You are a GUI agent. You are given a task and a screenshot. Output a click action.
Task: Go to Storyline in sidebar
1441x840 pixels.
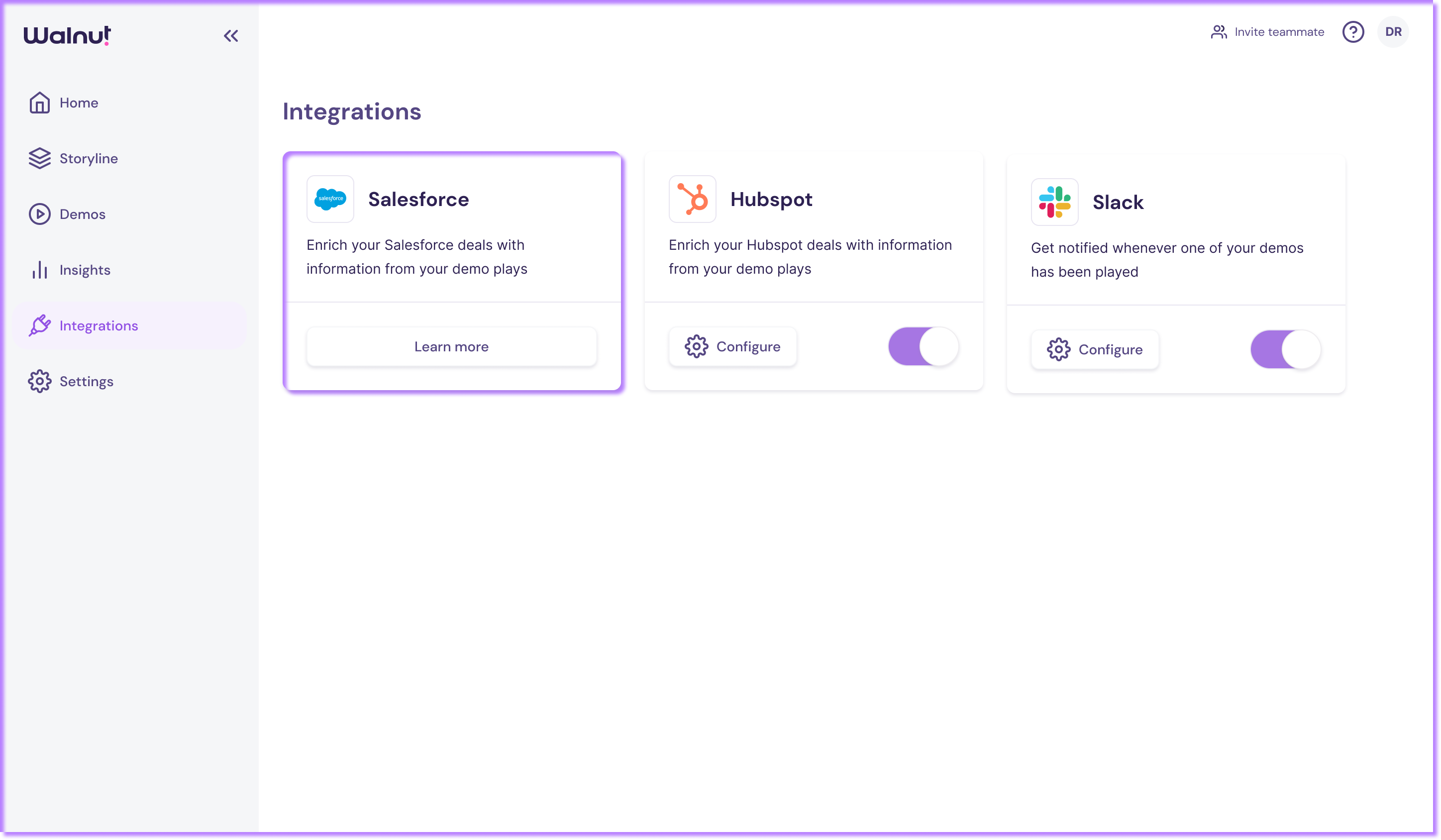130,158
